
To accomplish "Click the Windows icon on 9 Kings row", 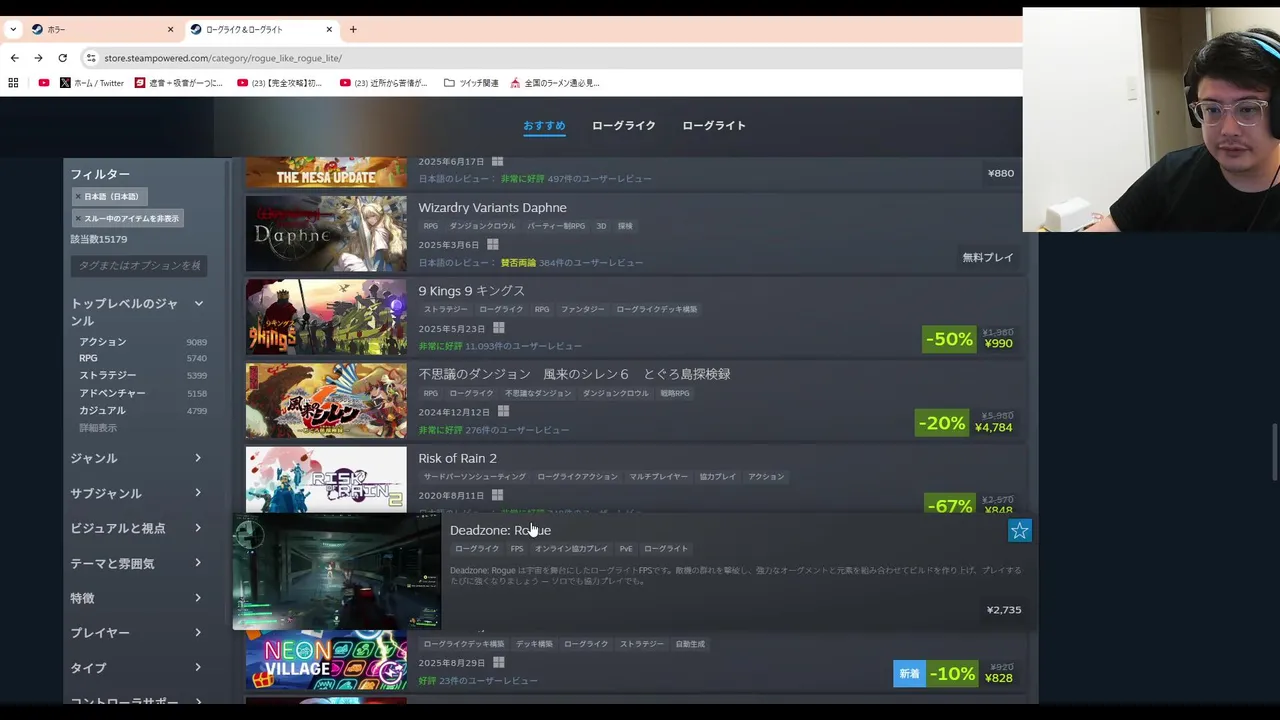I will pos(499,328).
